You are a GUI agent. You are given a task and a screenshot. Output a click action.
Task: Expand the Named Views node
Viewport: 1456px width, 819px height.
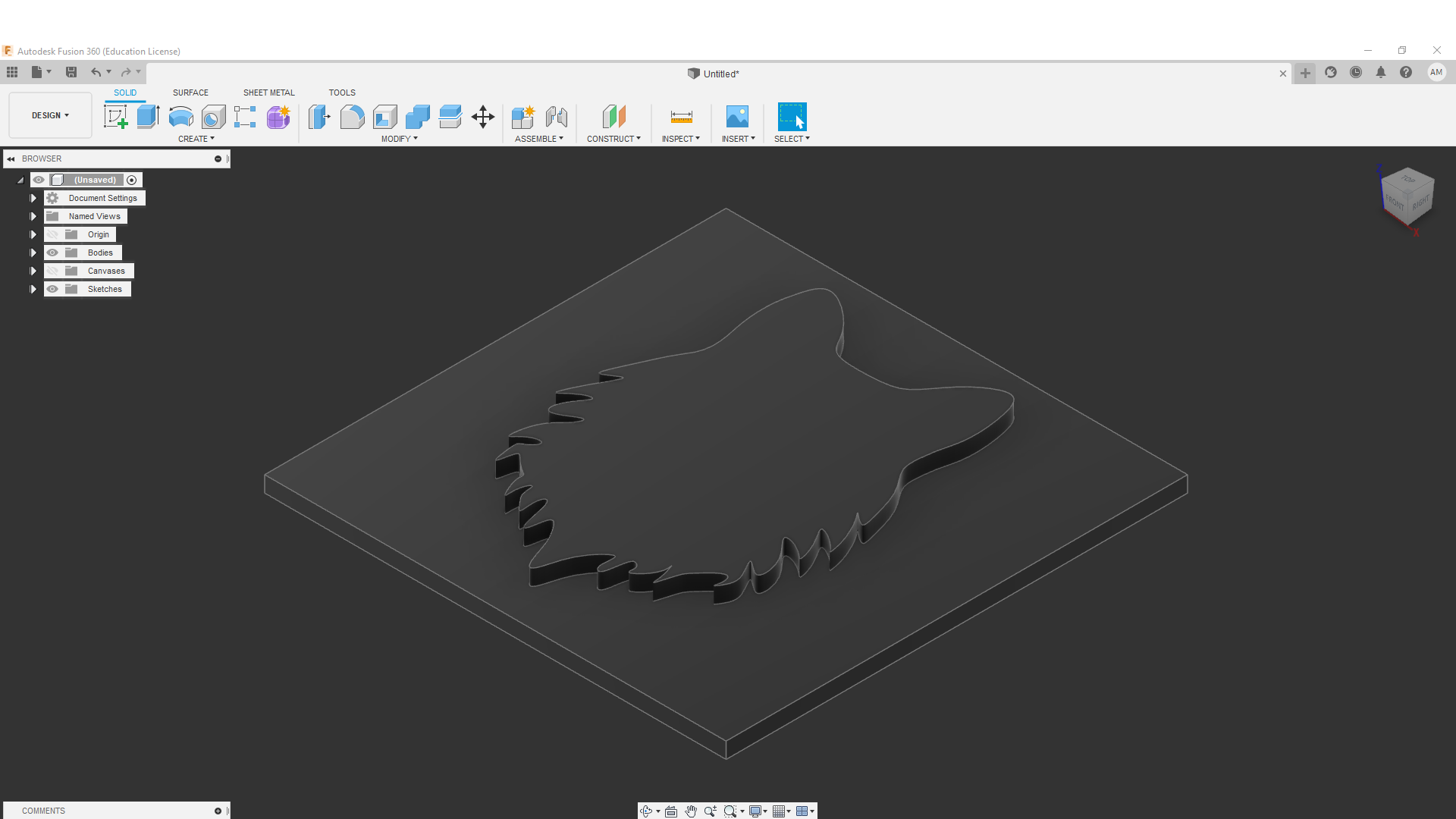coord(33,216)
